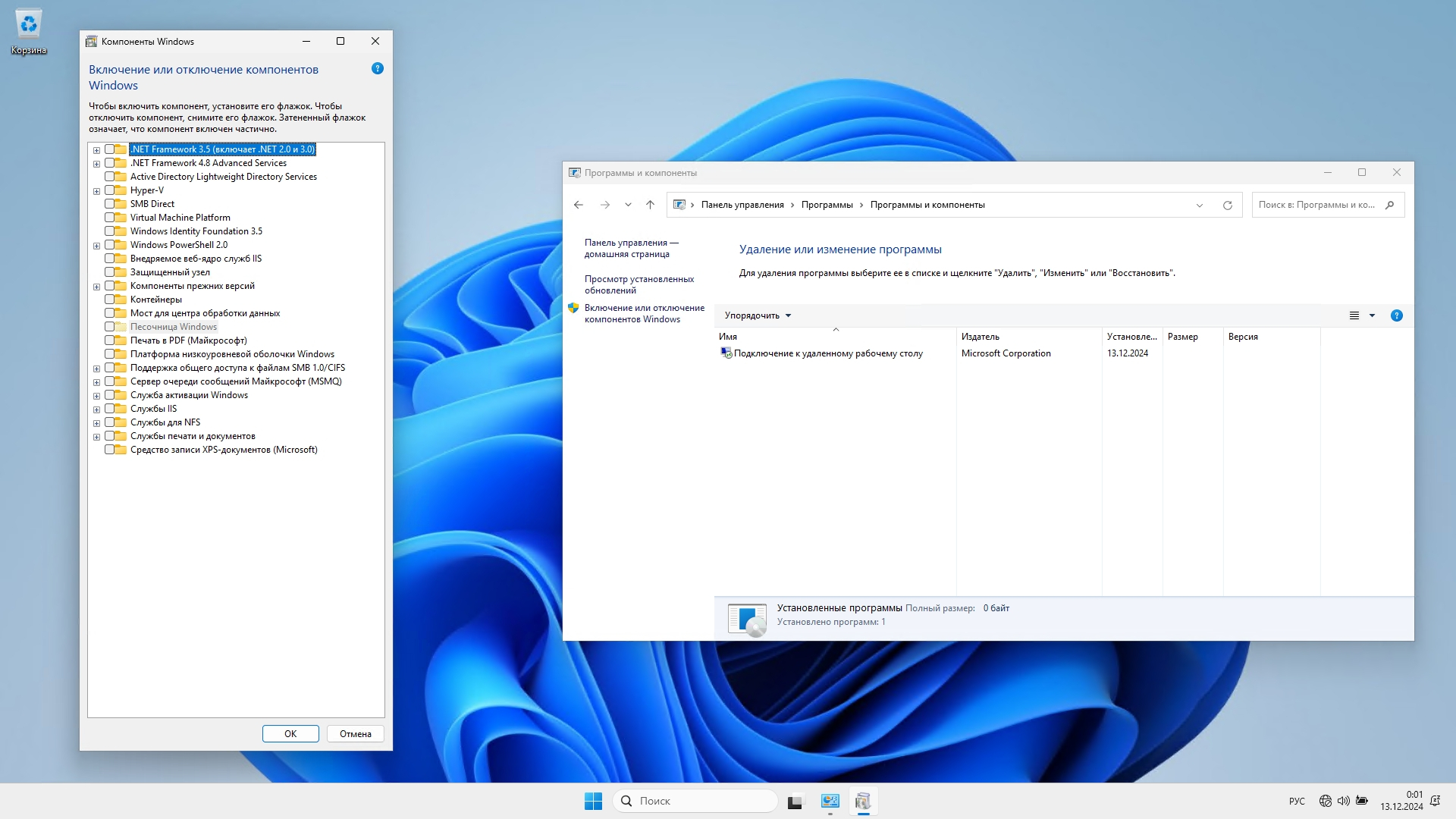Click OK in Windows Features dialog
The width and height of the screenshot is (1456, 819).
290,734
